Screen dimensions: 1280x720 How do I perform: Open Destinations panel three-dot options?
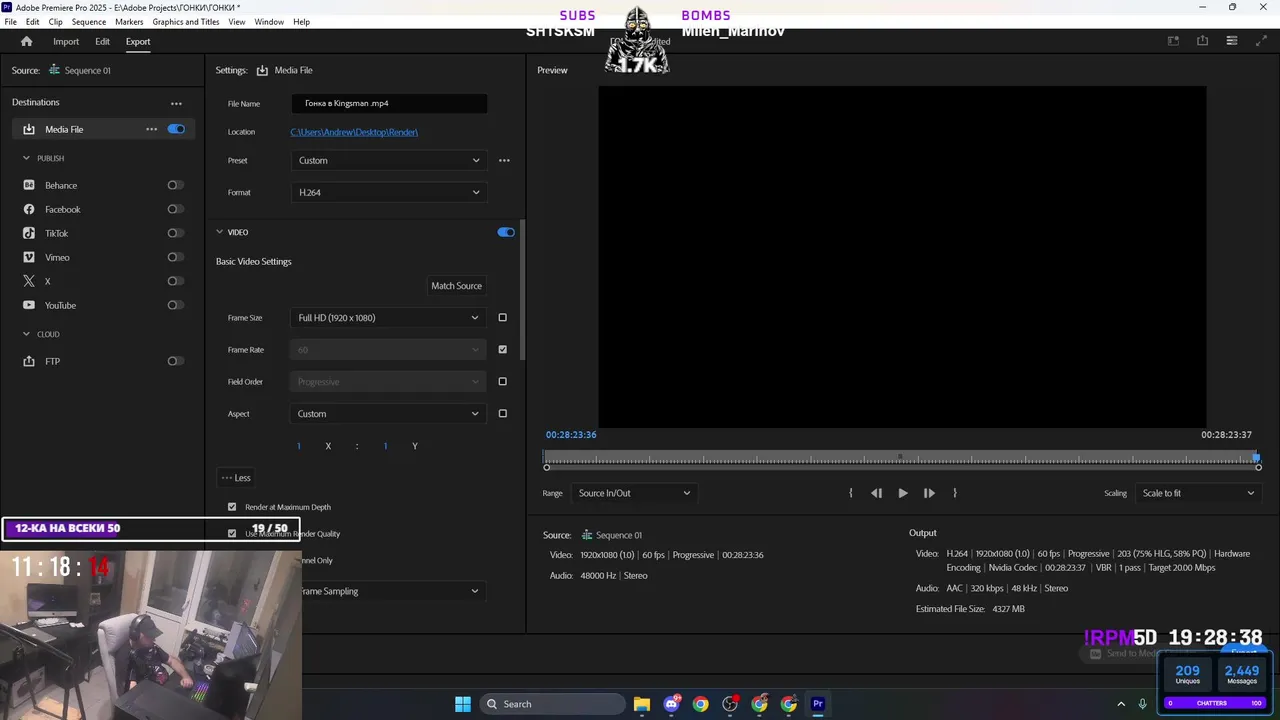pos(176,103)
